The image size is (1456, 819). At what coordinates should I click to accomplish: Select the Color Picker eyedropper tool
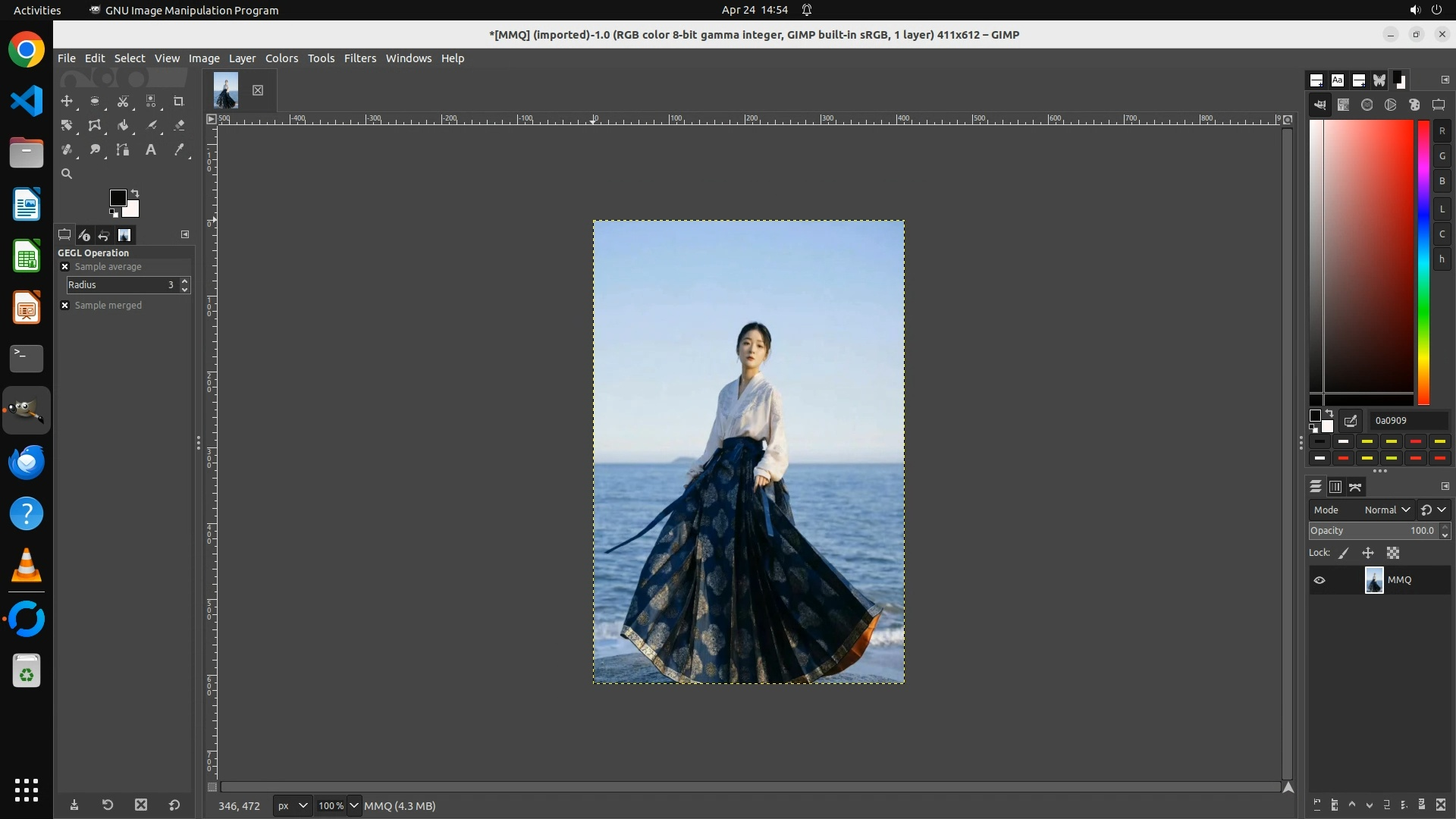179,149
